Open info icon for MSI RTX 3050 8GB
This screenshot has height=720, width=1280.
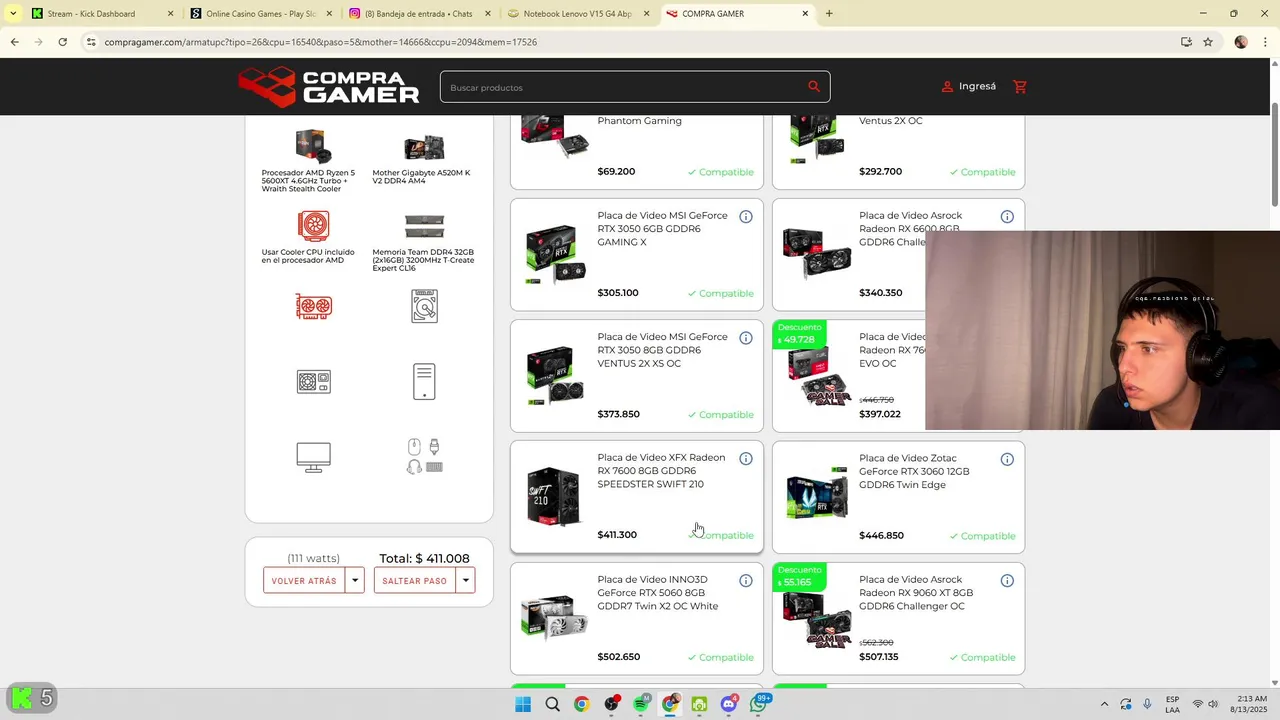click(x=745, y=338)
